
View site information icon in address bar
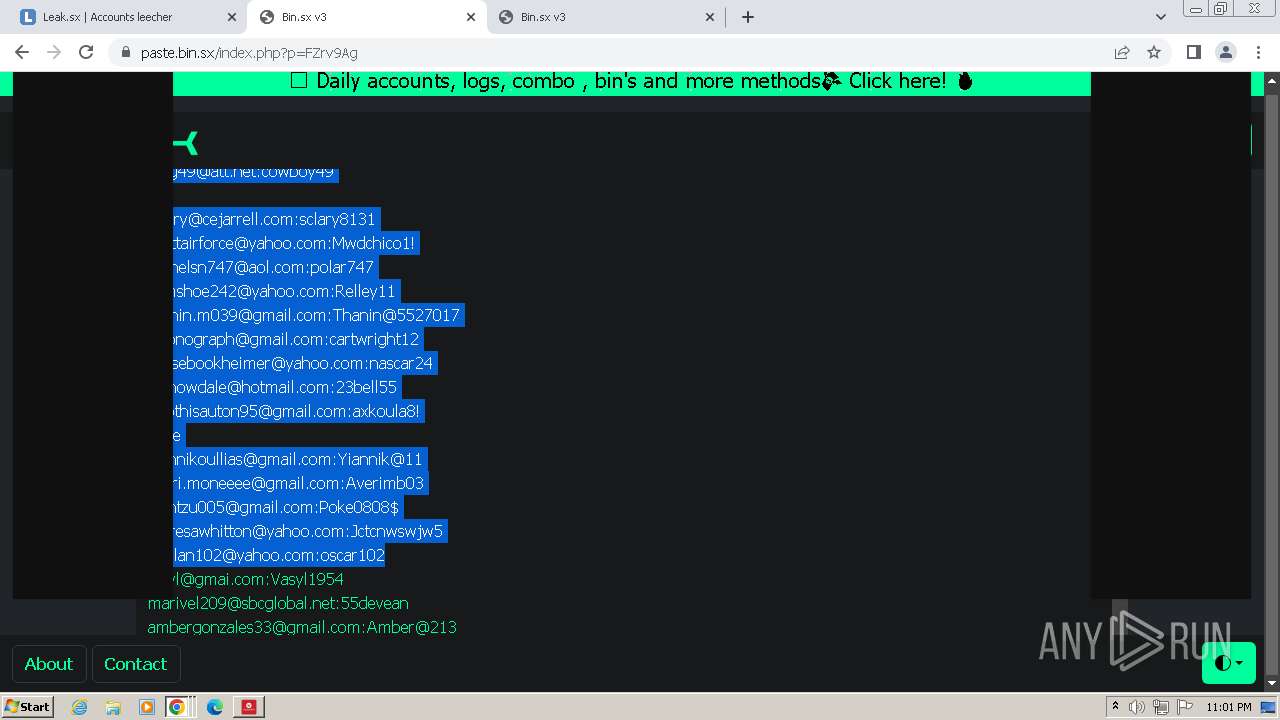(x=125, y=52)
